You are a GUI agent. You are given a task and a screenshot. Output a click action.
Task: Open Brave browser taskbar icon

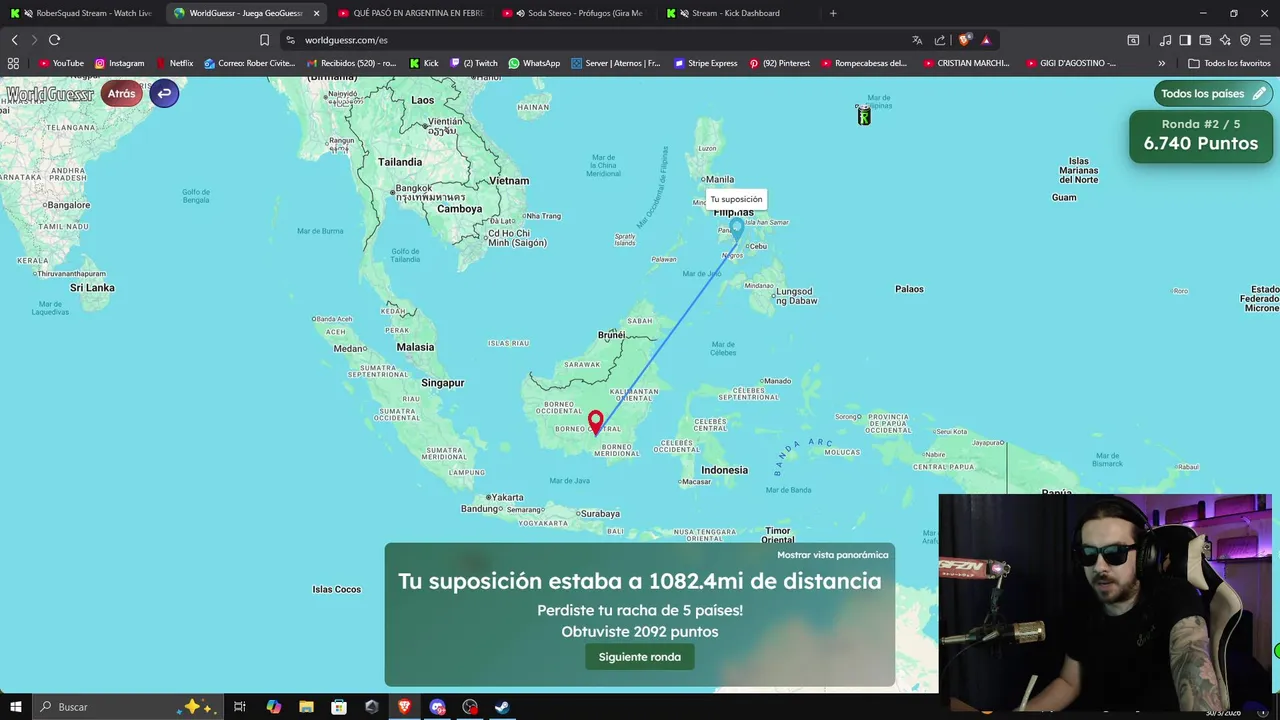405,707
